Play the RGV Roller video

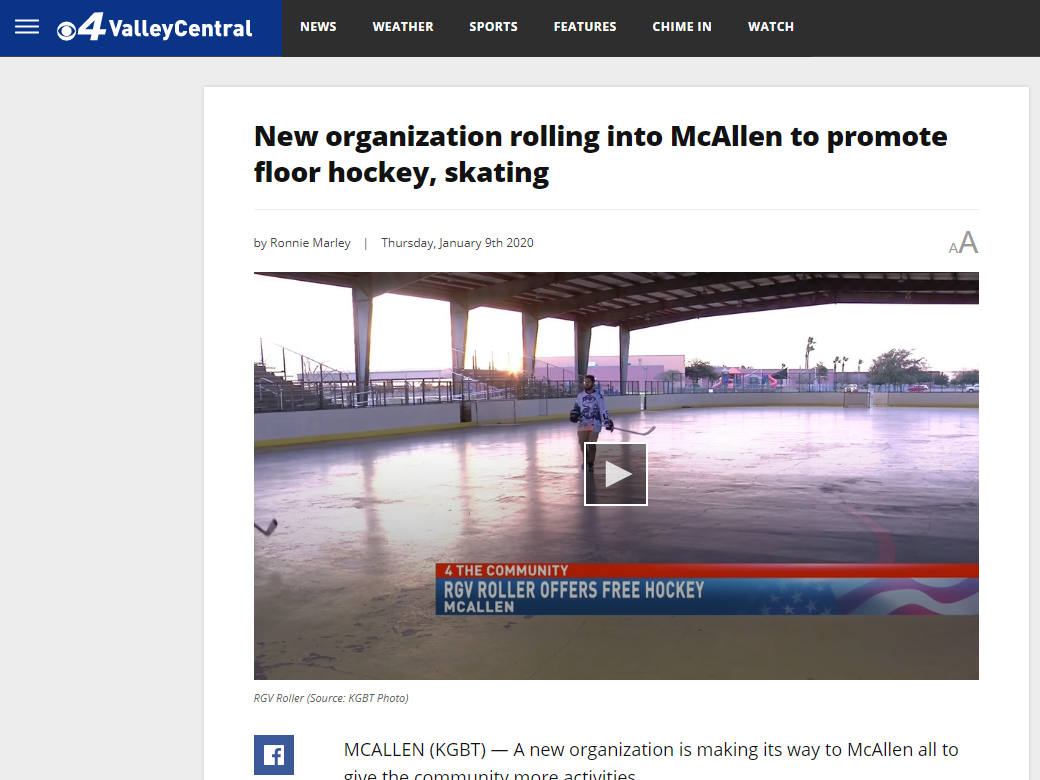[616, 474]
